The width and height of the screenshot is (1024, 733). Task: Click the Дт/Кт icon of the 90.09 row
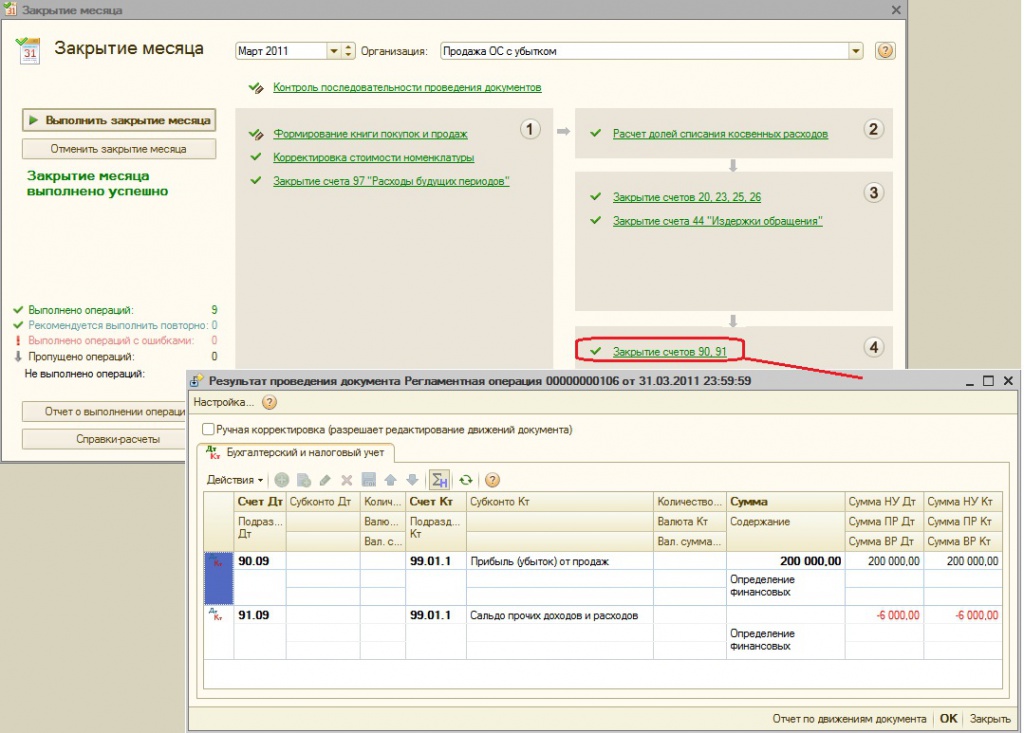(x=218, y=561)
